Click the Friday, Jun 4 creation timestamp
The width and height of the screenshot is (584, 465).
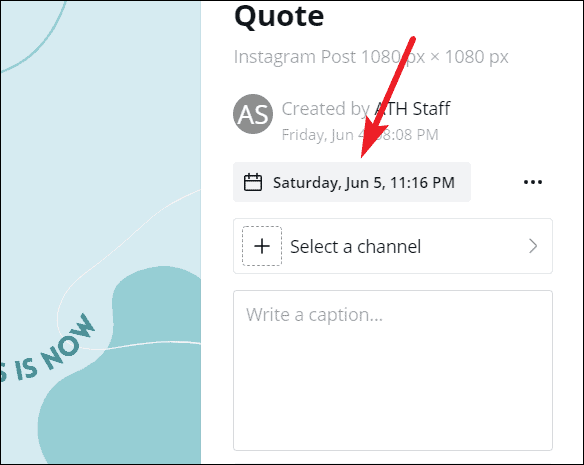(x=360, y=135)
